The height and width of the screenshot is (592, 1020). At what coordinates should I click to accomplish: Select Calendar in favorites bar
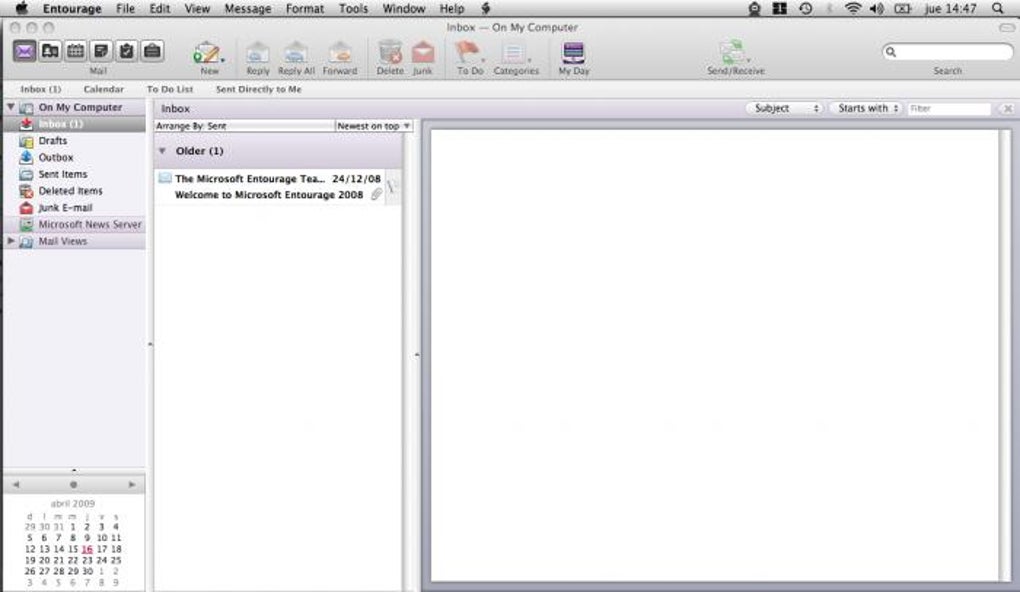point(103,89)
